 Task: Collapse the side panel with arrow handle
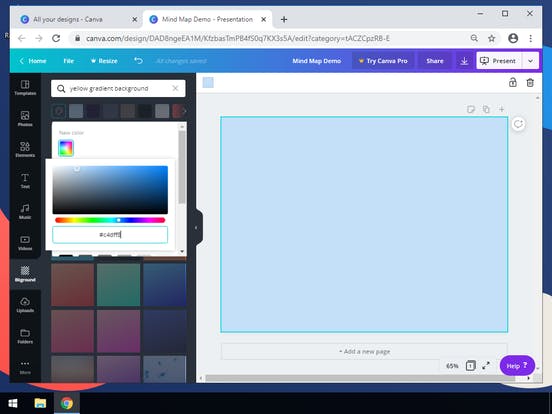pyautogui.click(x=196, y=228)
